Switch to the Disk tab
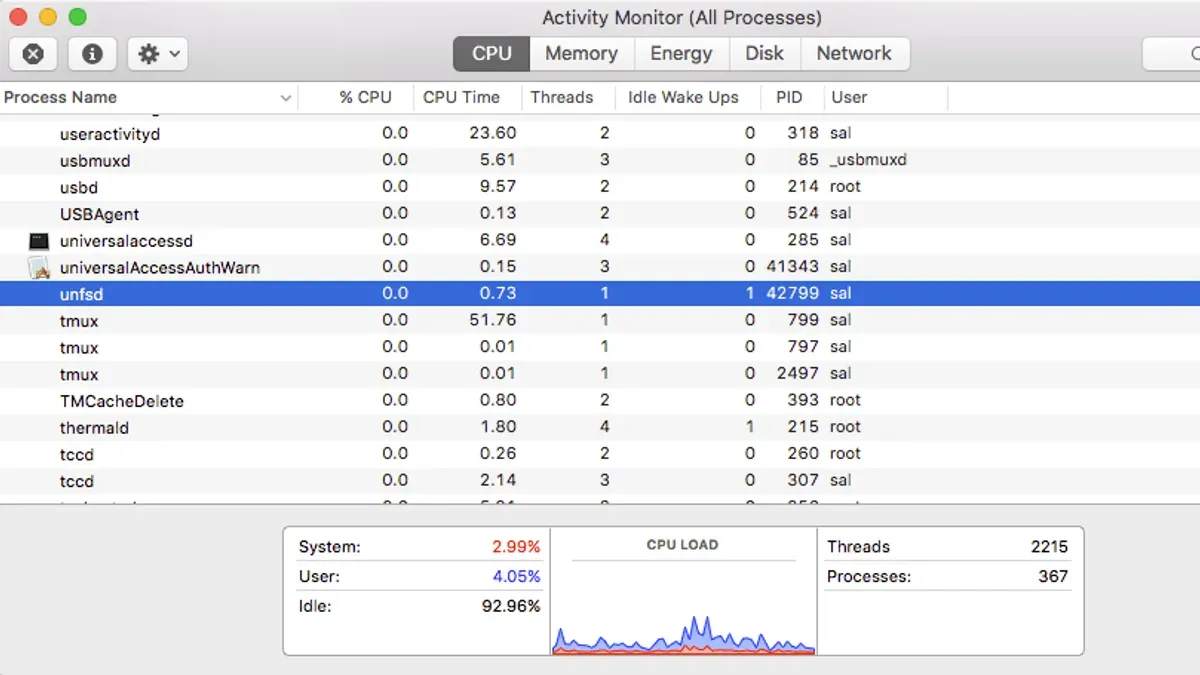Screen dimensions: 1200x675 pos(764,54)
